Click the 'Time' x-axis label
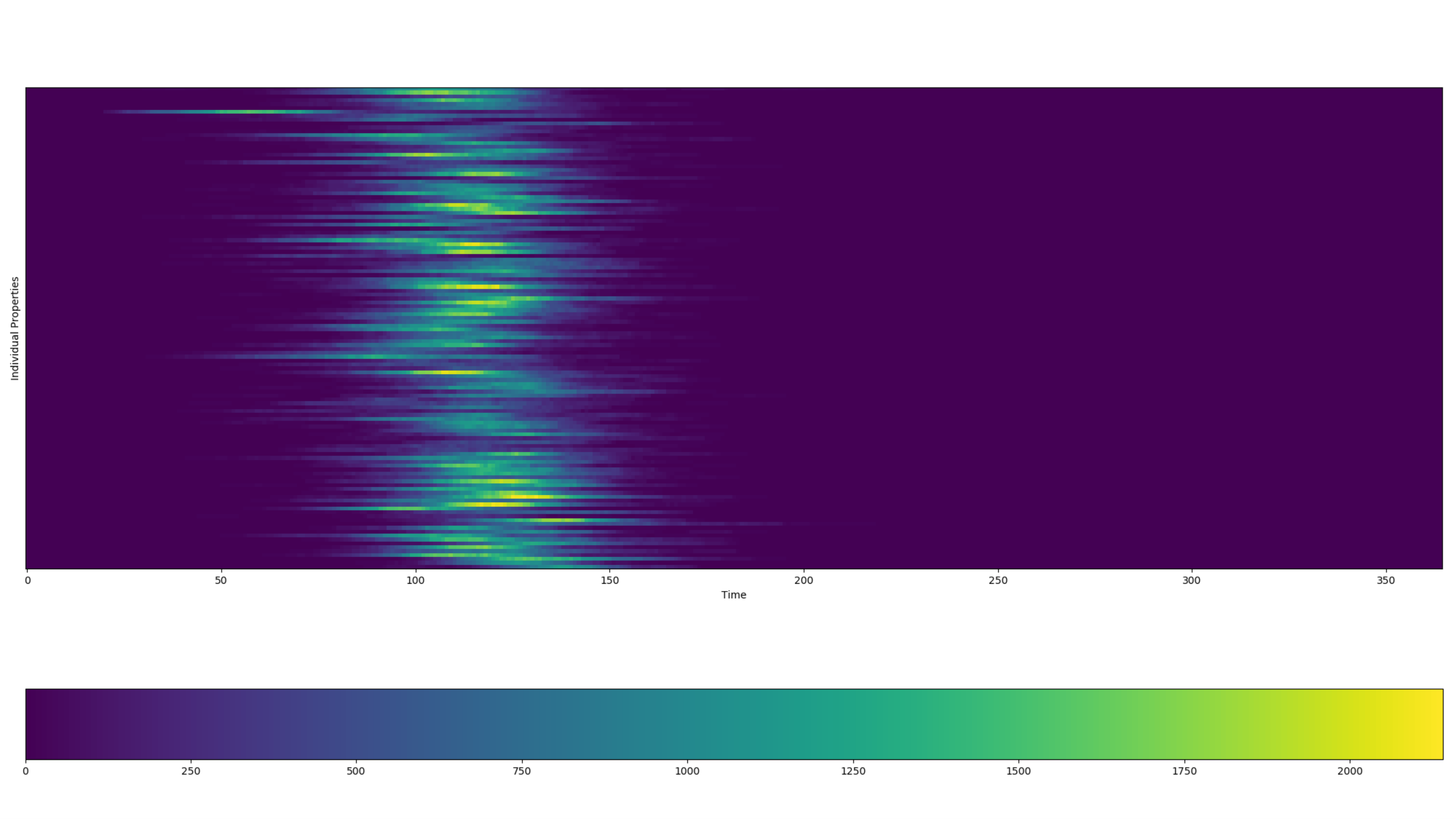The height and width of the screenshot is (819, 1456). (x=733, y=595)
